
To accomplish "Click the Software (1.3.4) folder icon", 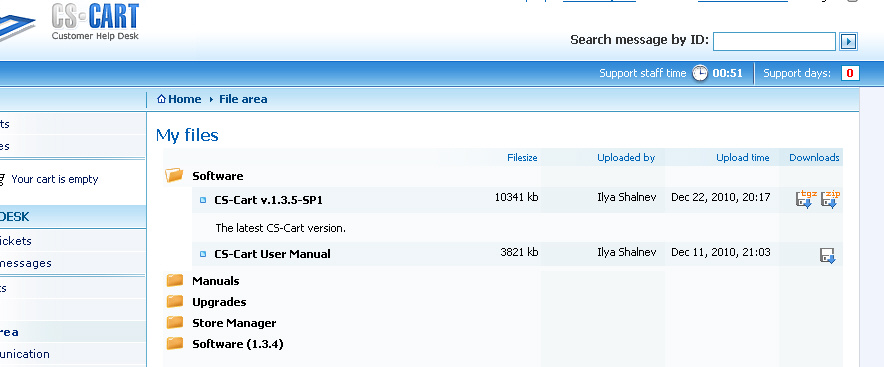I will point(175,343).
